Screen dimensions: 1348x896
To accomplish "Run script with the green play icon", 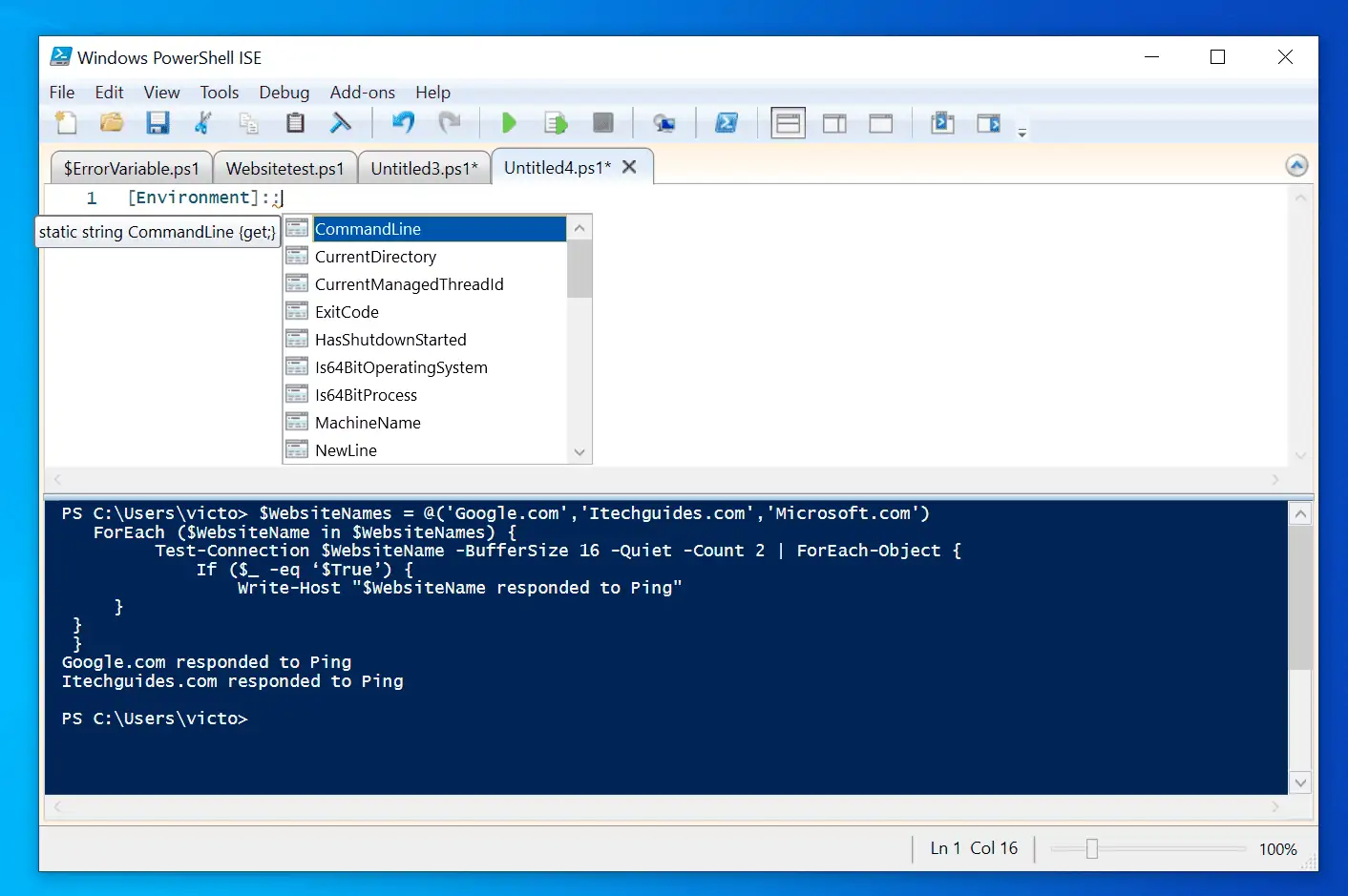I will tap(509, 123).
